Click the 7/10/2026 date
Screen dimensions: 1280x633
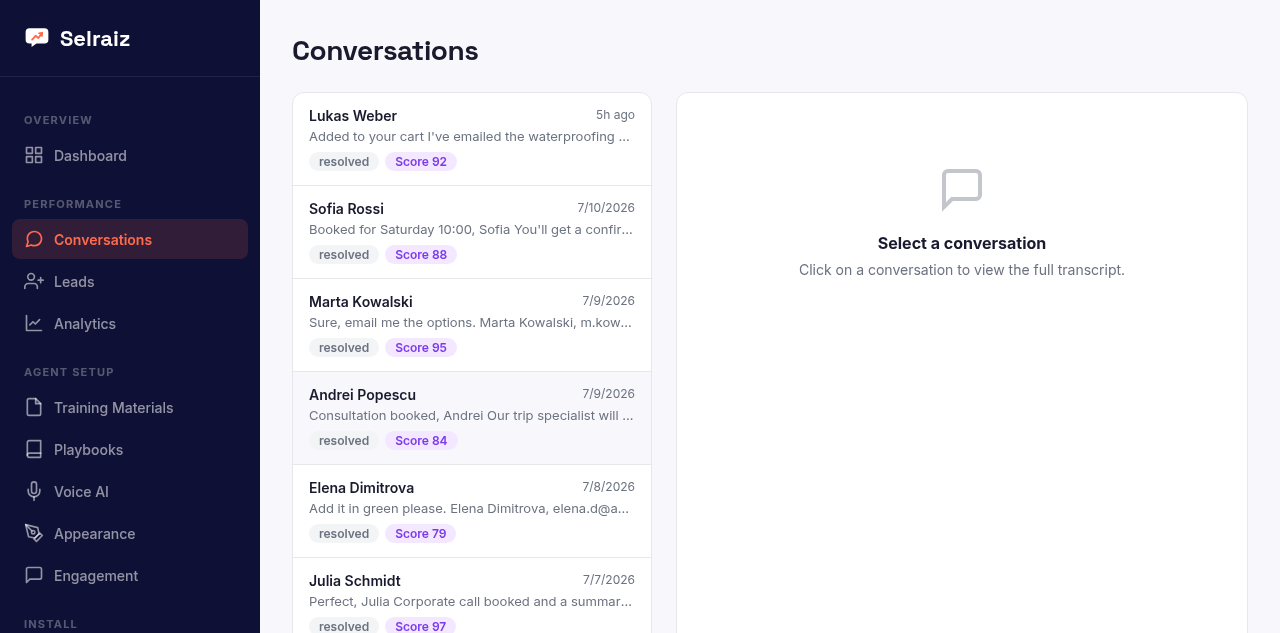(606, 208)
